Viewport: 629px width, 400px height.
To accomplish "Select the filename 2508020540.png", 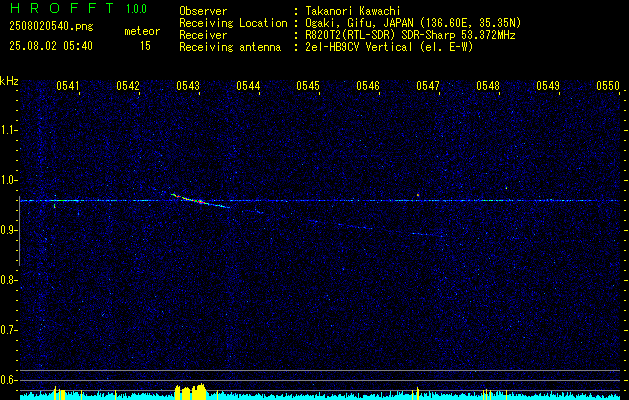I will pos(51,27).
